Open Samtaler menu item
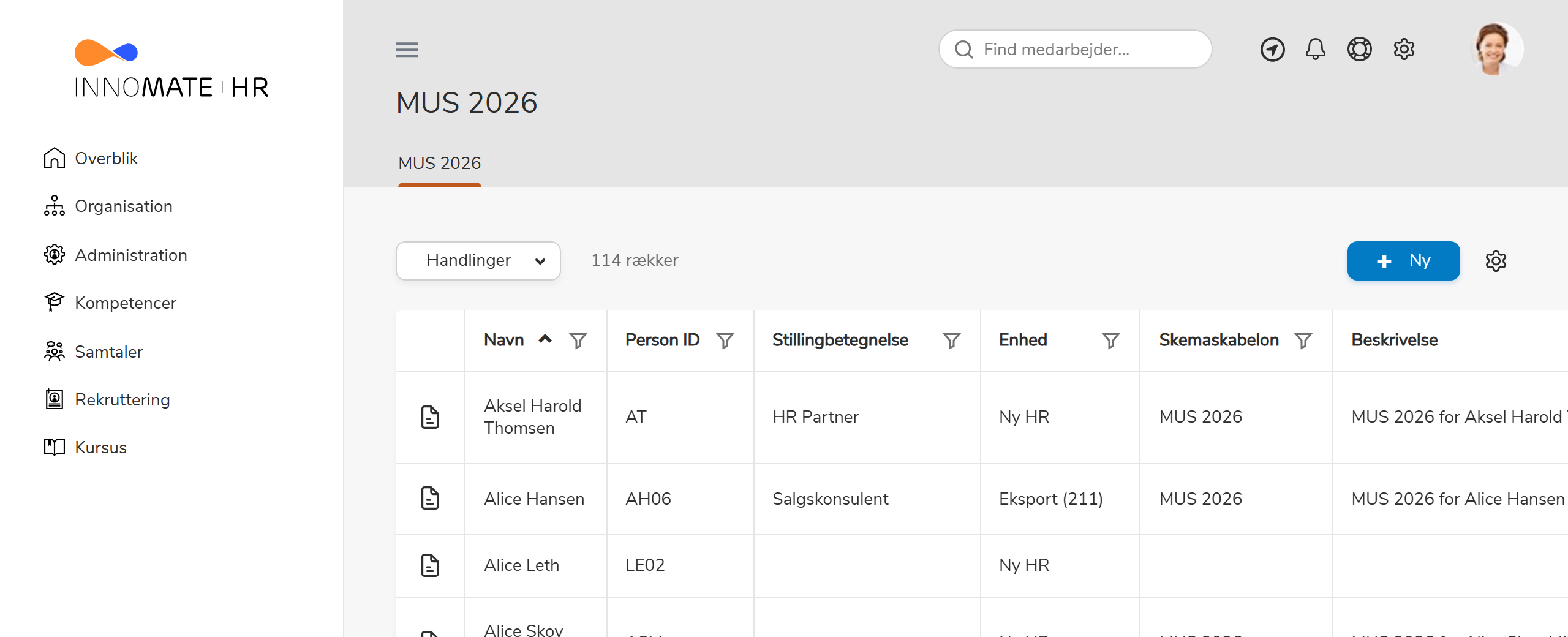This screenshot has height=637, width=1568. point(108,352)
